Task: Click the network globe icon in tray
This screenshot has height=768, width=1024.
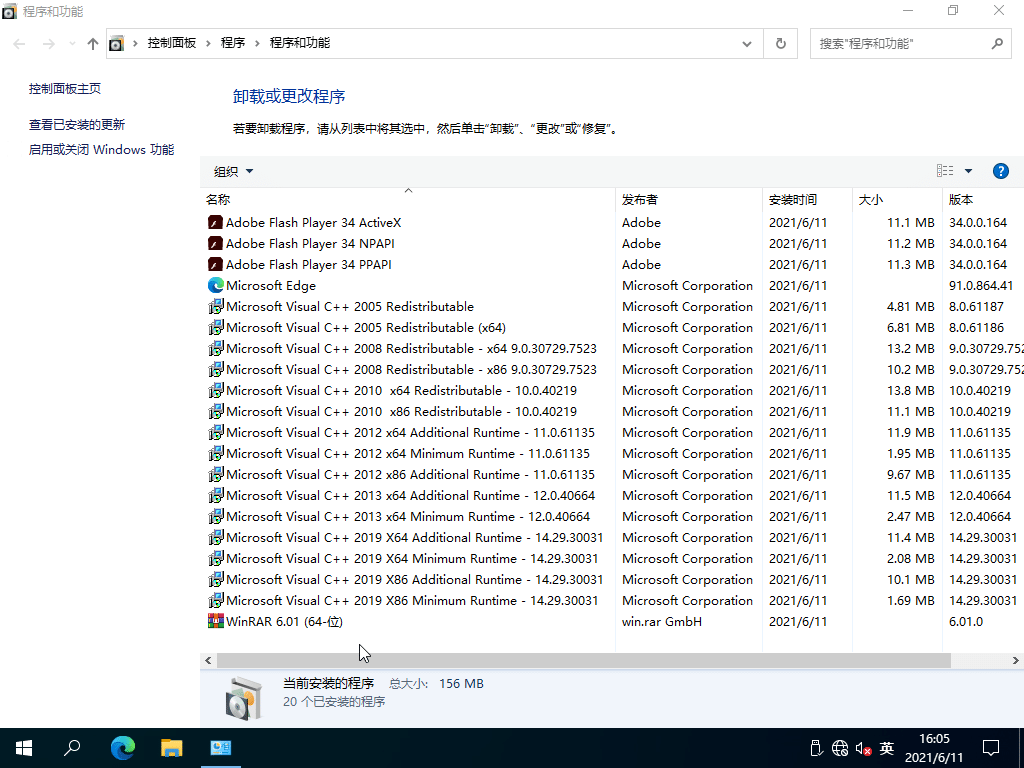Action: tap(839, 748)
